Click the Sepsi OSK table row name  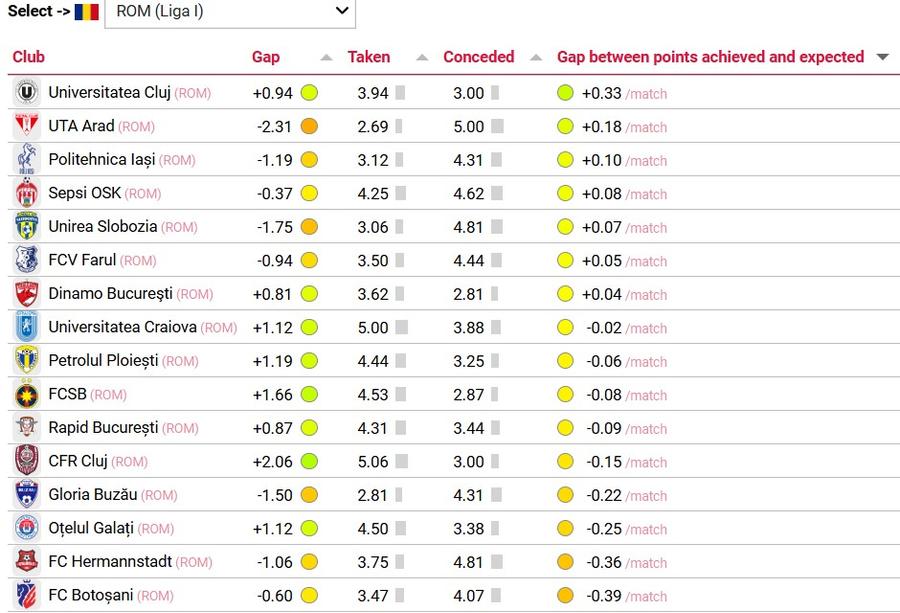(84, 193)
